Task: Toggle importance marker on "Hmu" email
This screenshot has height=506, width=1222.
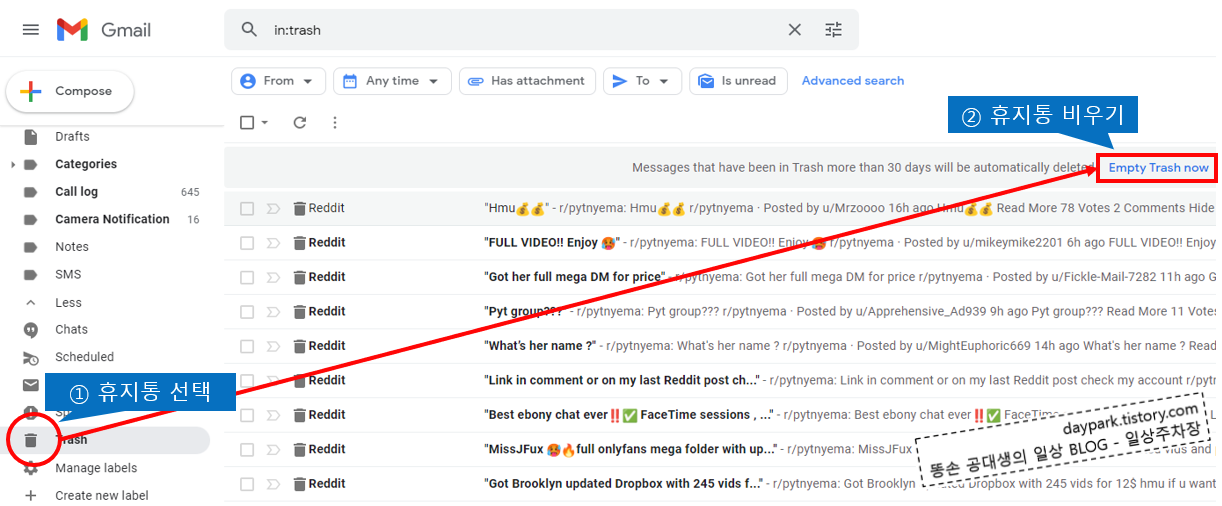Action: pyautogui.click(x=273, y=209)
